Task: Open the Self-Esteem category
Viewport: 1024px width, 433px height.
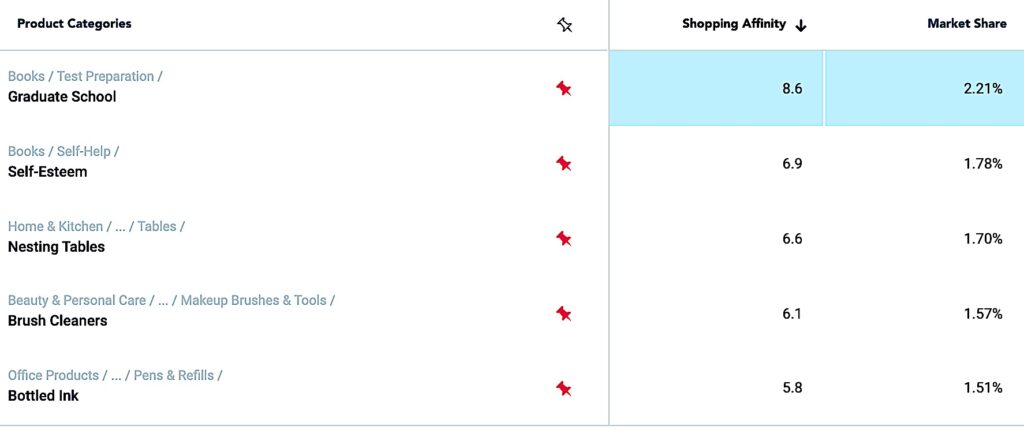Action: pos(47,172)
